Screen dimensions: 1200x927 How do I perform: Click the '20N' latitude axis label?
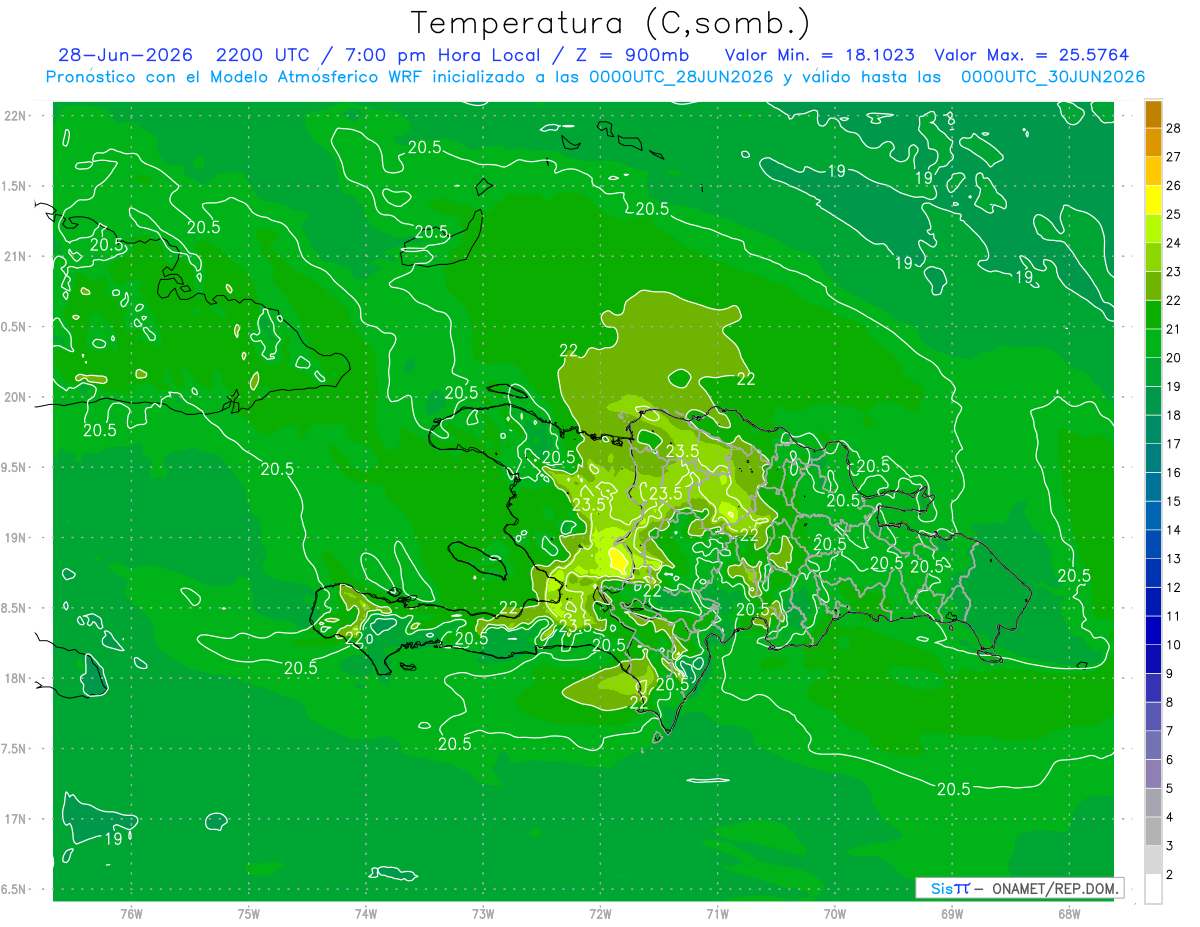[15, 397]
